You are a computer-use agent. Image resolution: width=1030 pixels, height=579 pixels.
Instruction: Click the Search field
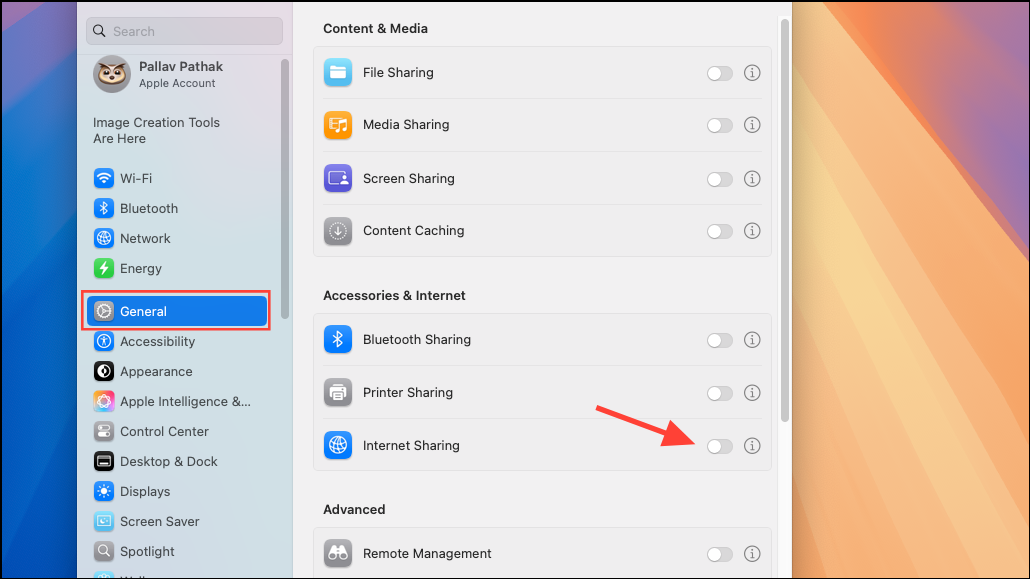[185, 31]
